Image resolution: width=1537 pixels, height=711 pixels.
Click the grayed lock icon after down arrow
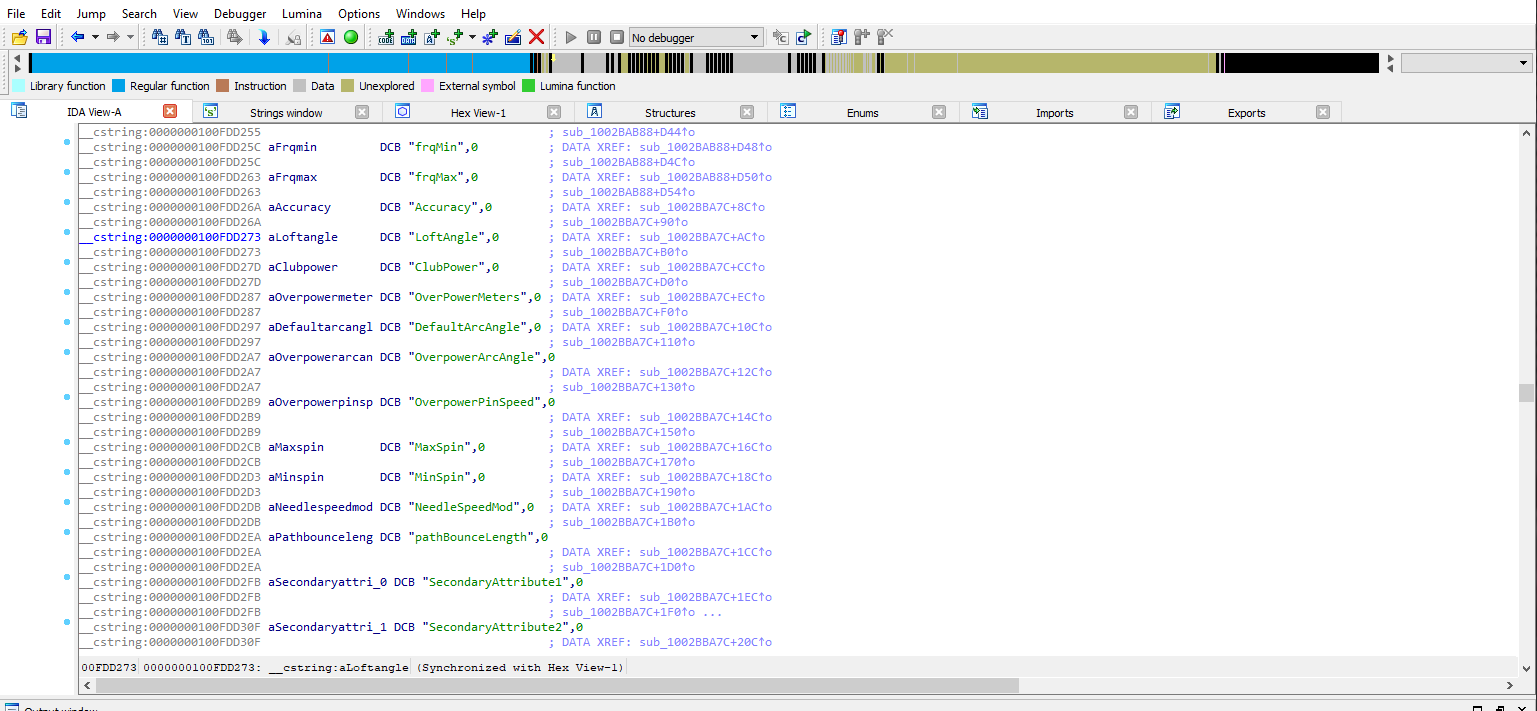293,37
